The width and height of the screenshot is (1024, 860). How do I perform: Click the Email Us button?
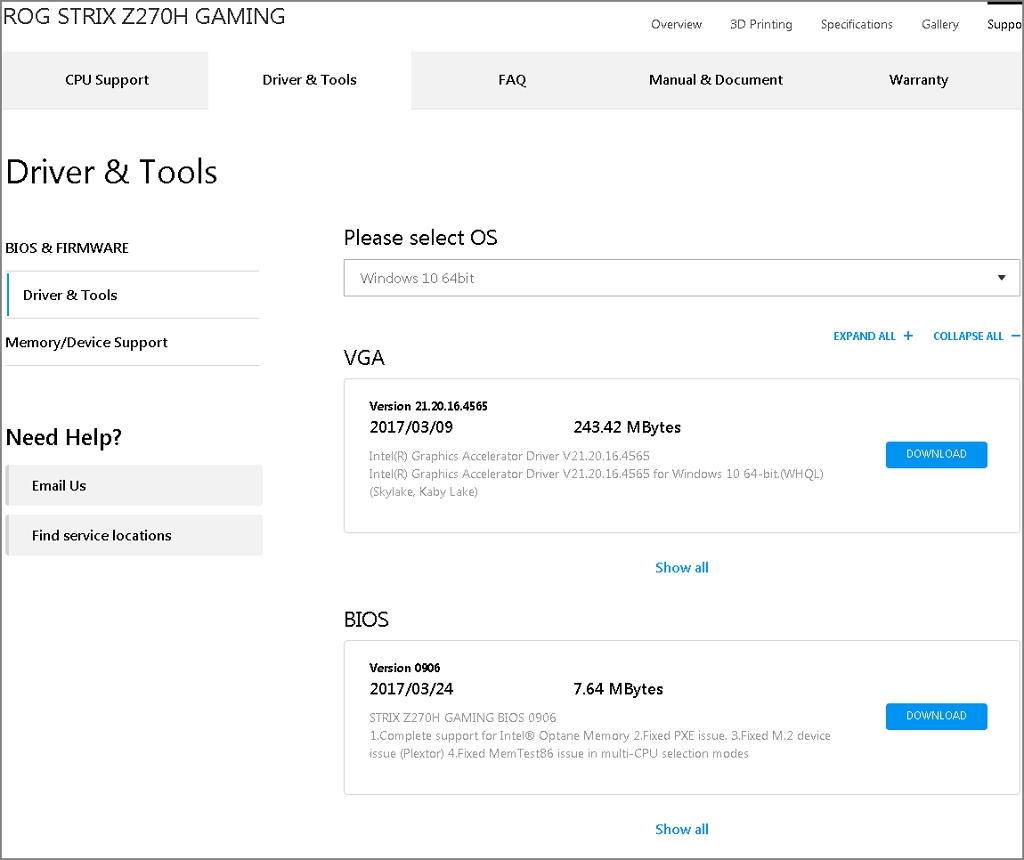click(x=134, y=485)
